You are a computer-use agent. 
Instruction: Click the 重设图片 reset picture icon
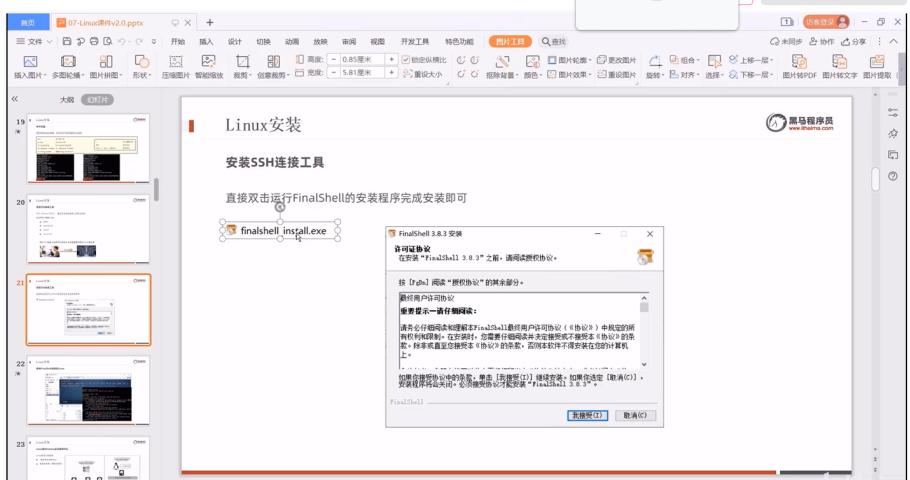click(x=602, y=74)
